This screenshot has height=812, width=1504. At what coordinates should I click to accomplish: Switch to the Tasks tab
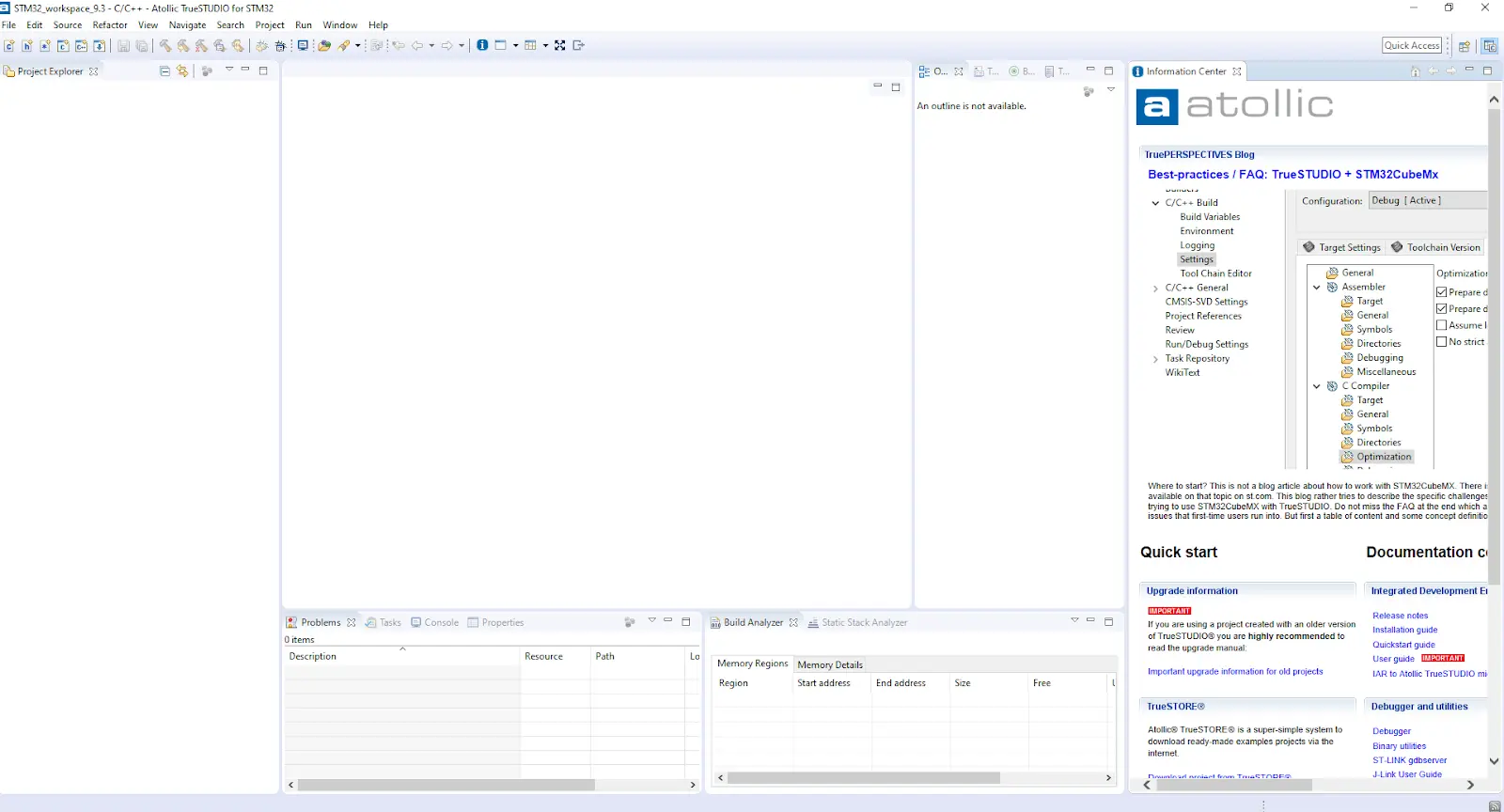pyautogui.click(x=384, y=622)
